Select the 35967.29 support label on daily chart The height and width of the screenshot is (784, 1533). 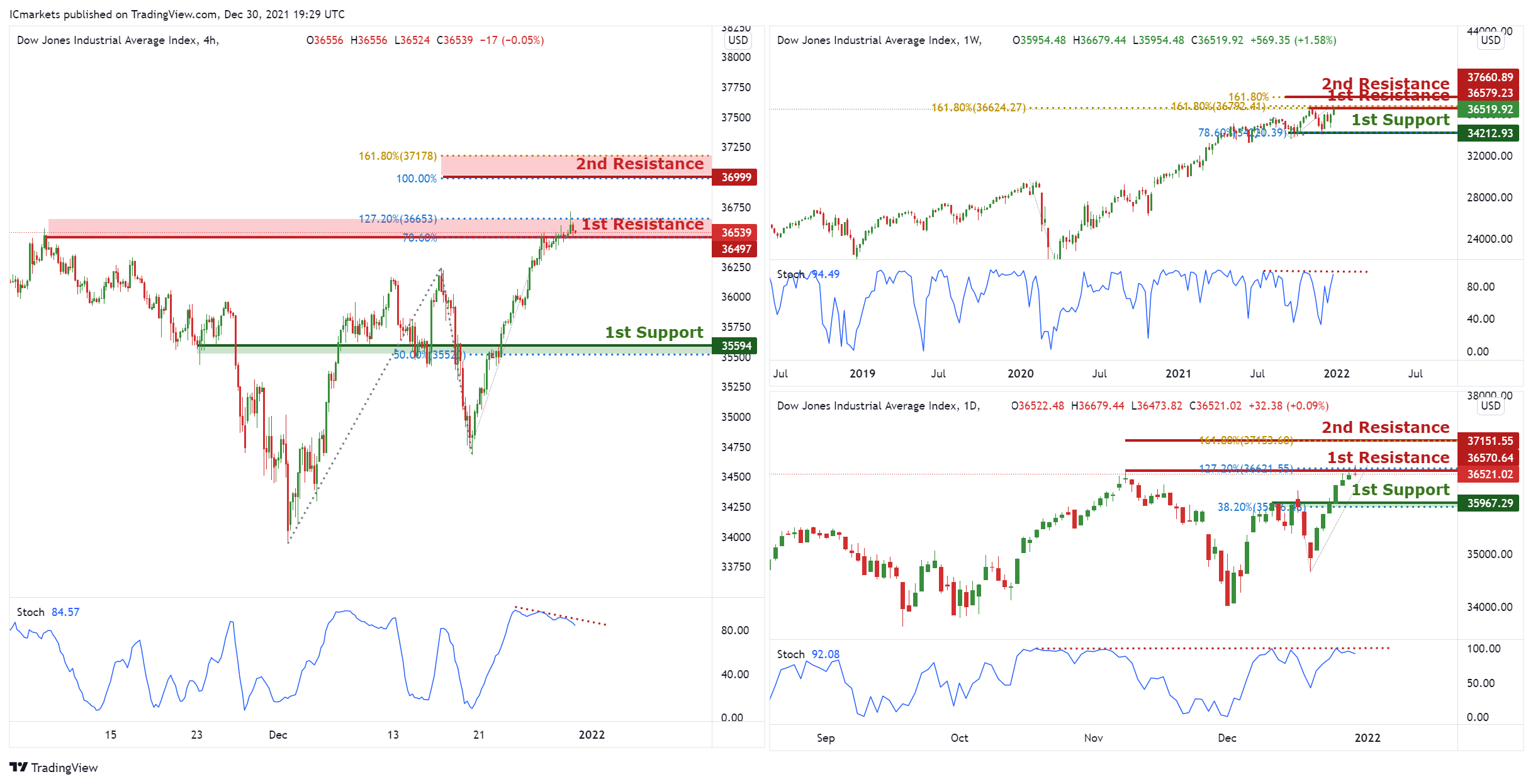pyautogui.click(x=1490, y=503)
